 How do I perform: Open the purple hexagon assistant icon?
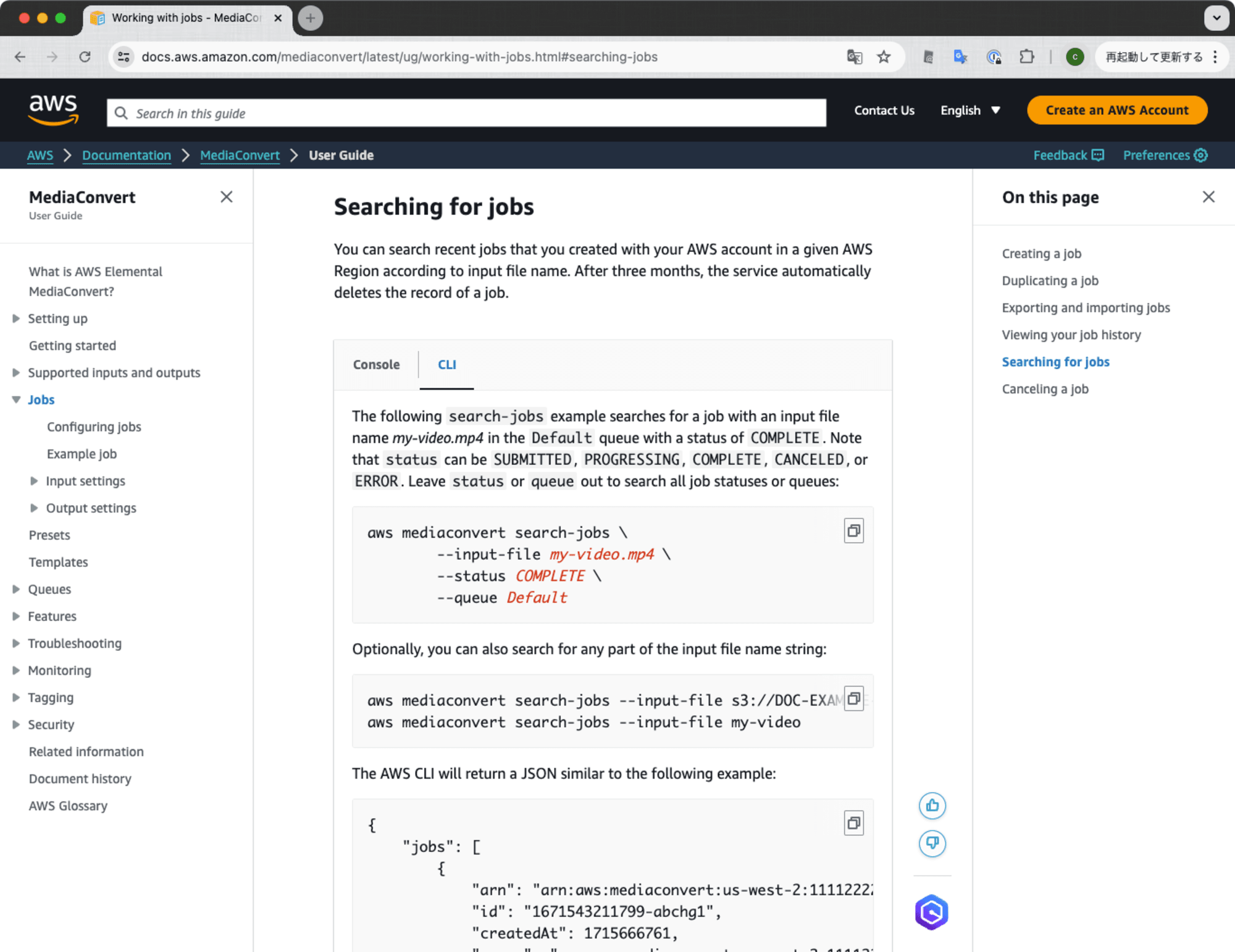click(931, 912)
